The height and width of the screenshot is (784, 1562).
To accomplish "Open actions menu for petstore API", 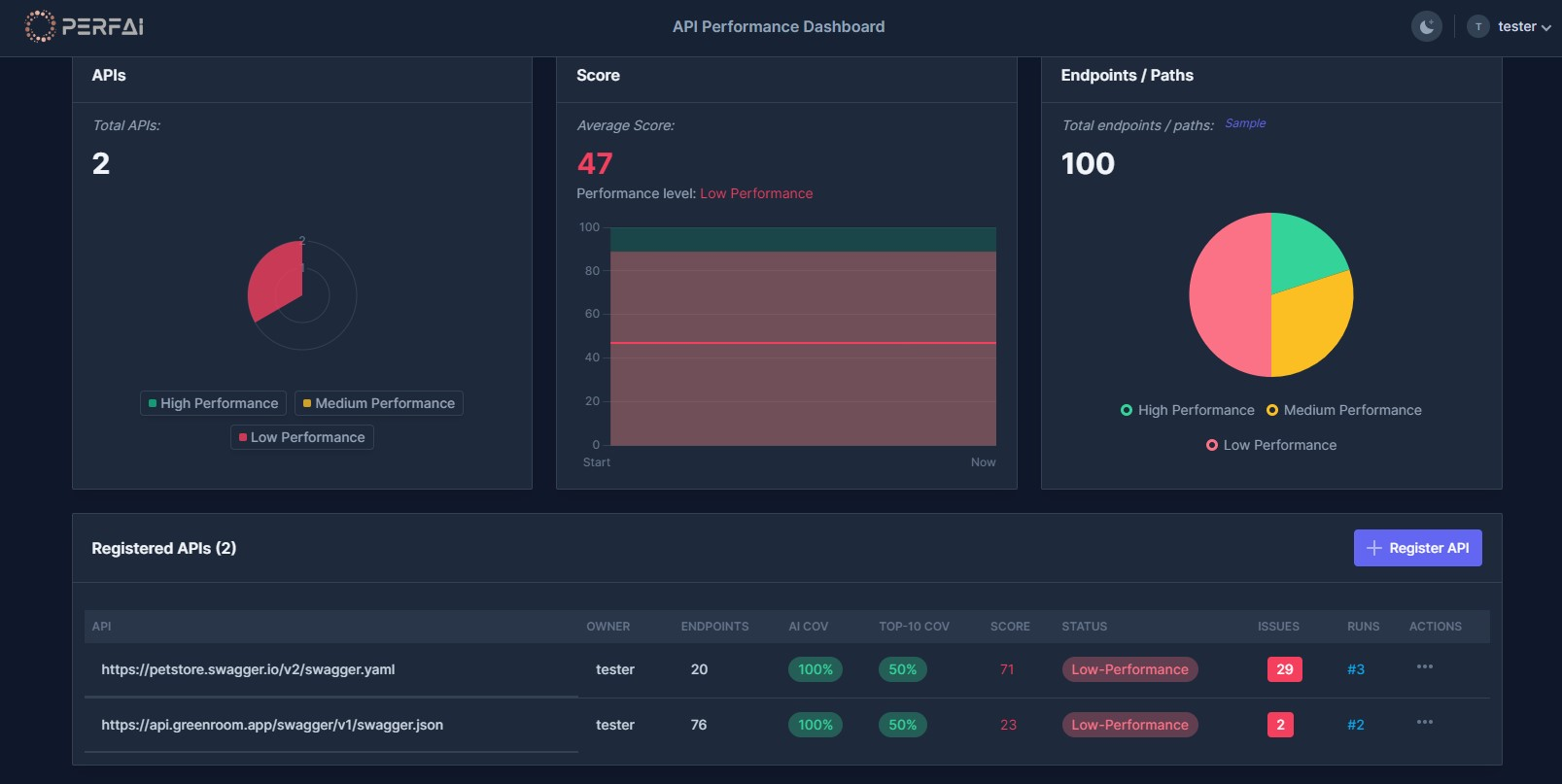I will [1424, 667].
